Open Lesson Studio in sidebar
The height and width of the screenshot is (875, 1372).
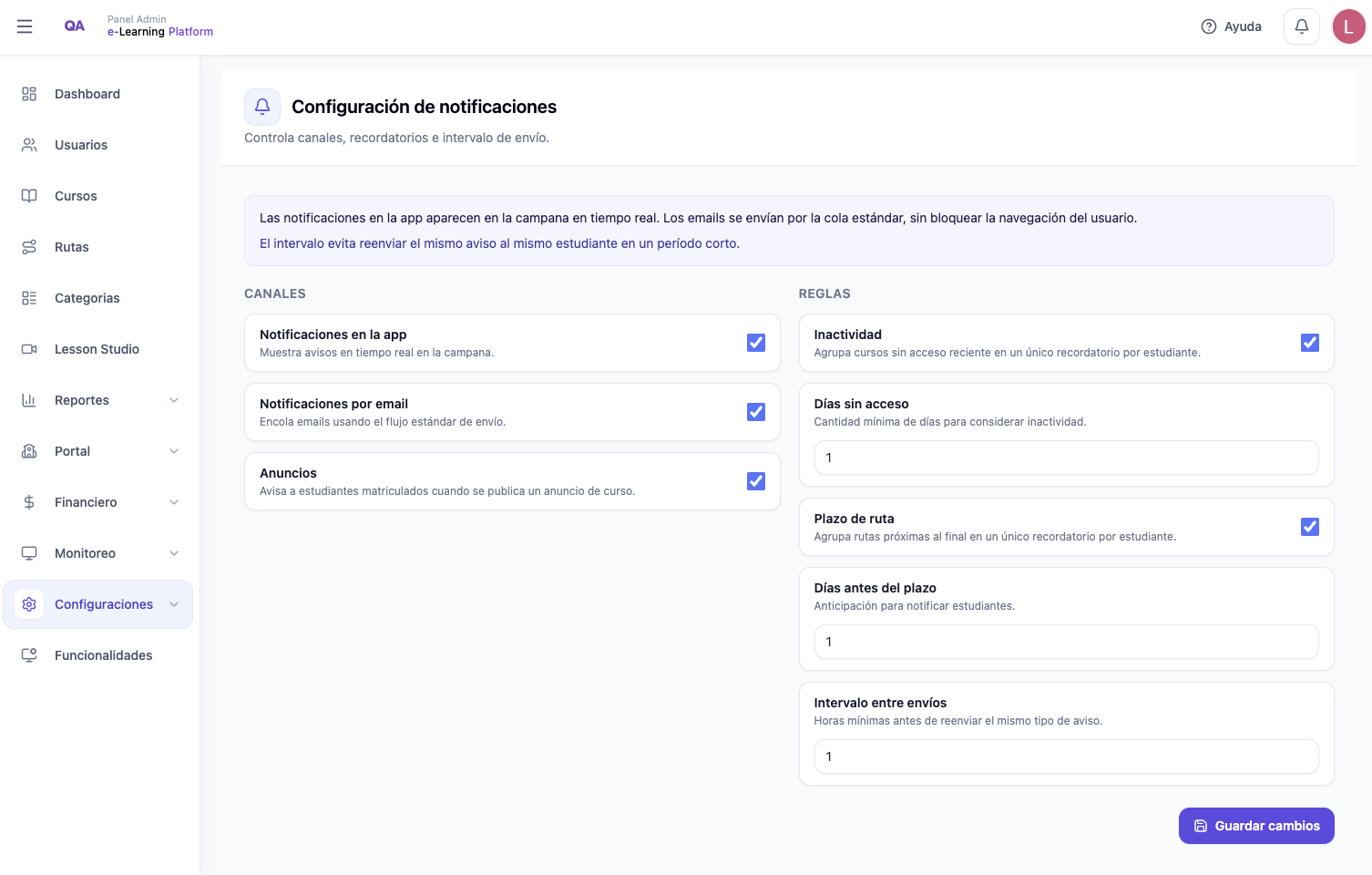click(x=98, y=349)
